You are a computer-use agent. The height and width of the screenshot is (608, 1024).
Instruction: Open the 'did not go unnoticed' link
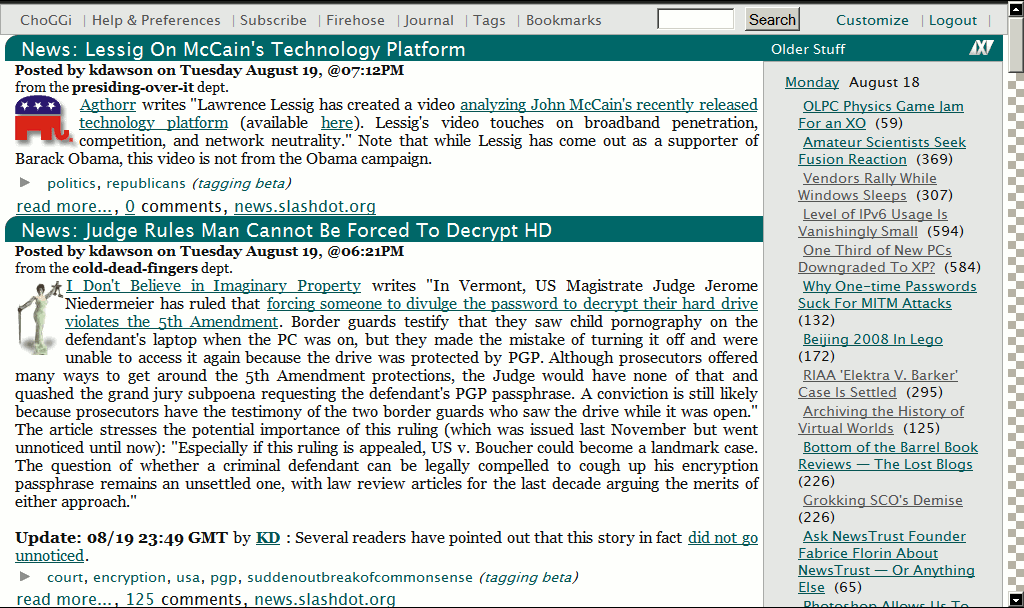[x=722, y=537]
